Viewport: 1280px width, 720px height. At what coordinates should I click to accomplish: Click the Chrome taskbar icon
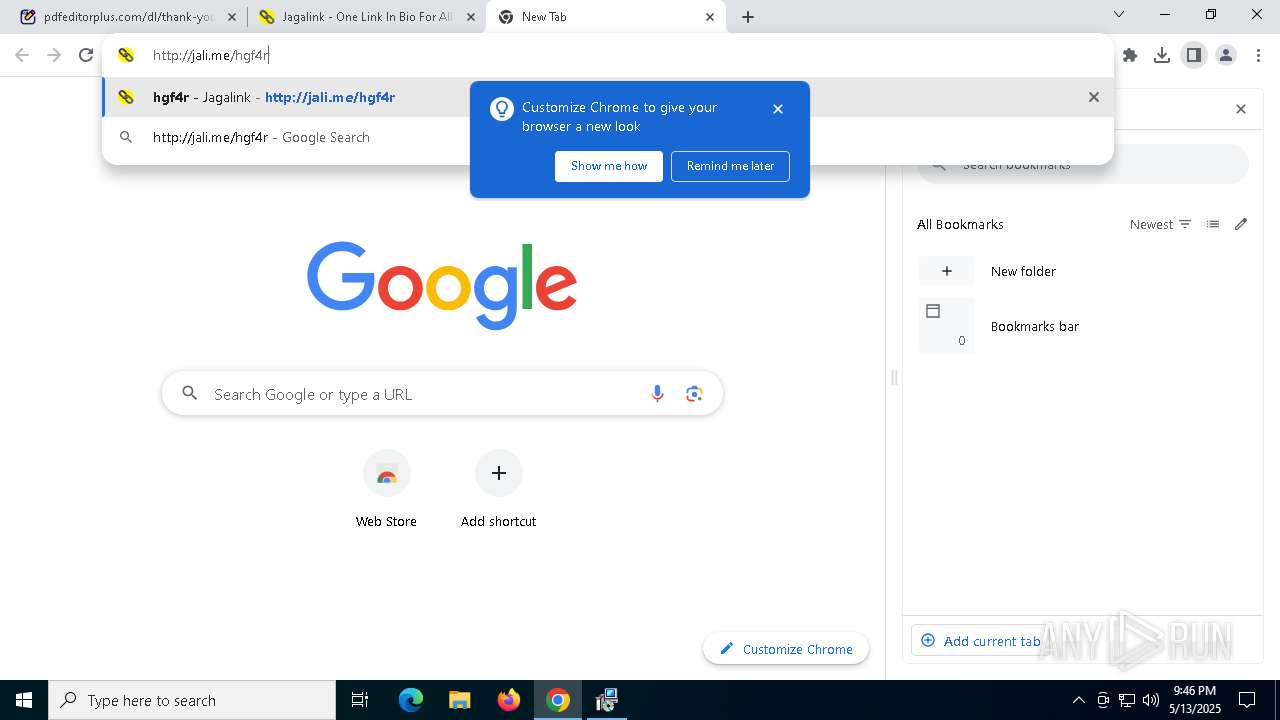[x=558, y=700]
